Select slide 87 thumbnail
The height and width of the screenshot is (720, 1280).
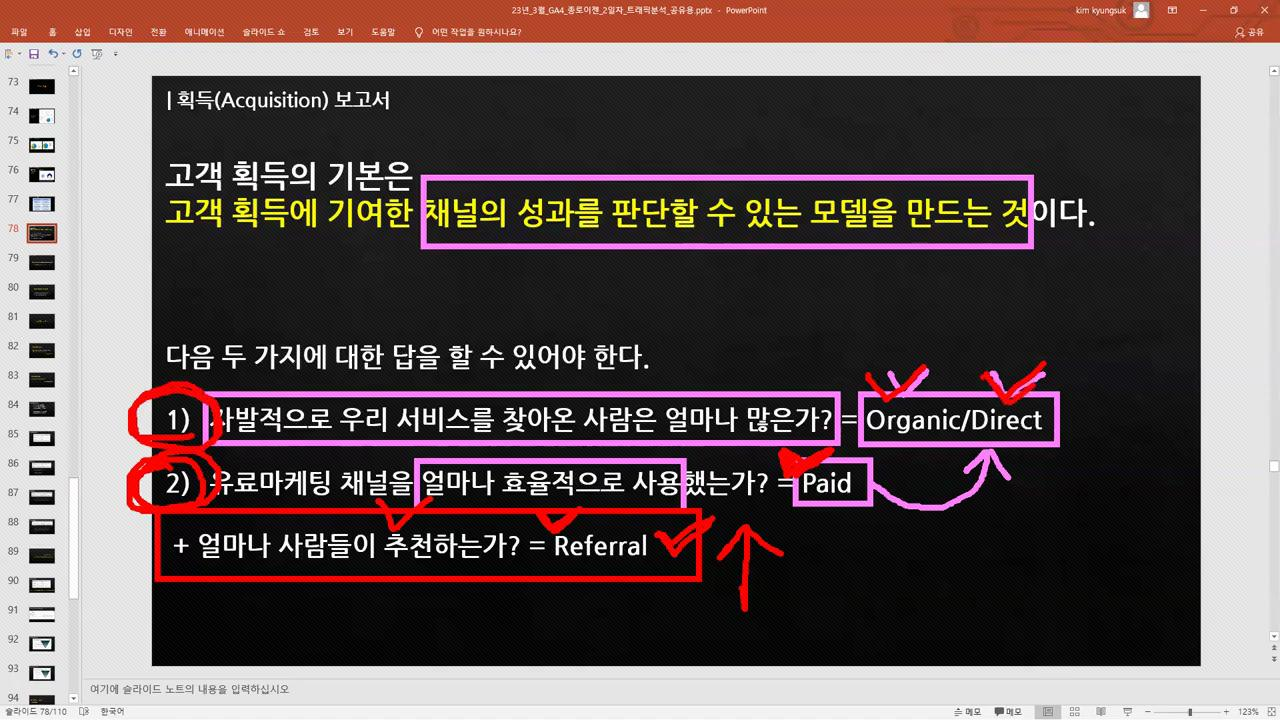pos(42,497)
